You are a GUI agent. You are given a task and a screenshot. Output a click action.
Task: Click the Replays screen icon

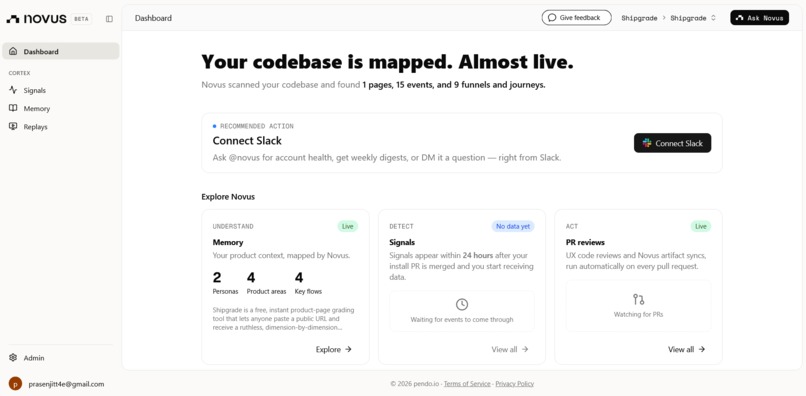(x=13, y=127)
